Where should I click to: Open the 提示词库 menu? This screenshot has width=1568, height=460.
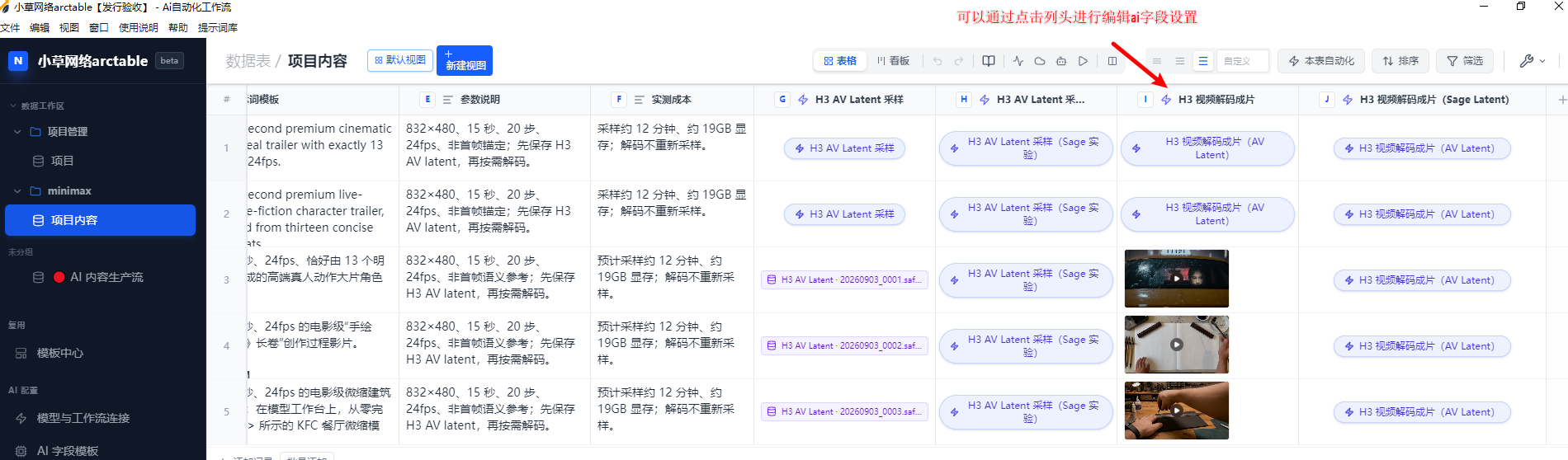point(218,27)
